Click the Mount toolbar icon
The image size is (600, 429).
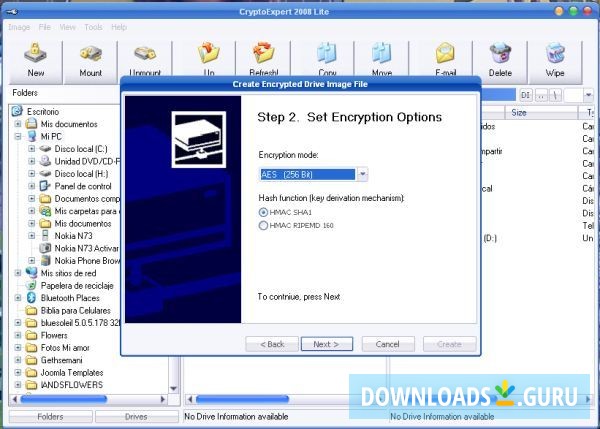[91, 61]
